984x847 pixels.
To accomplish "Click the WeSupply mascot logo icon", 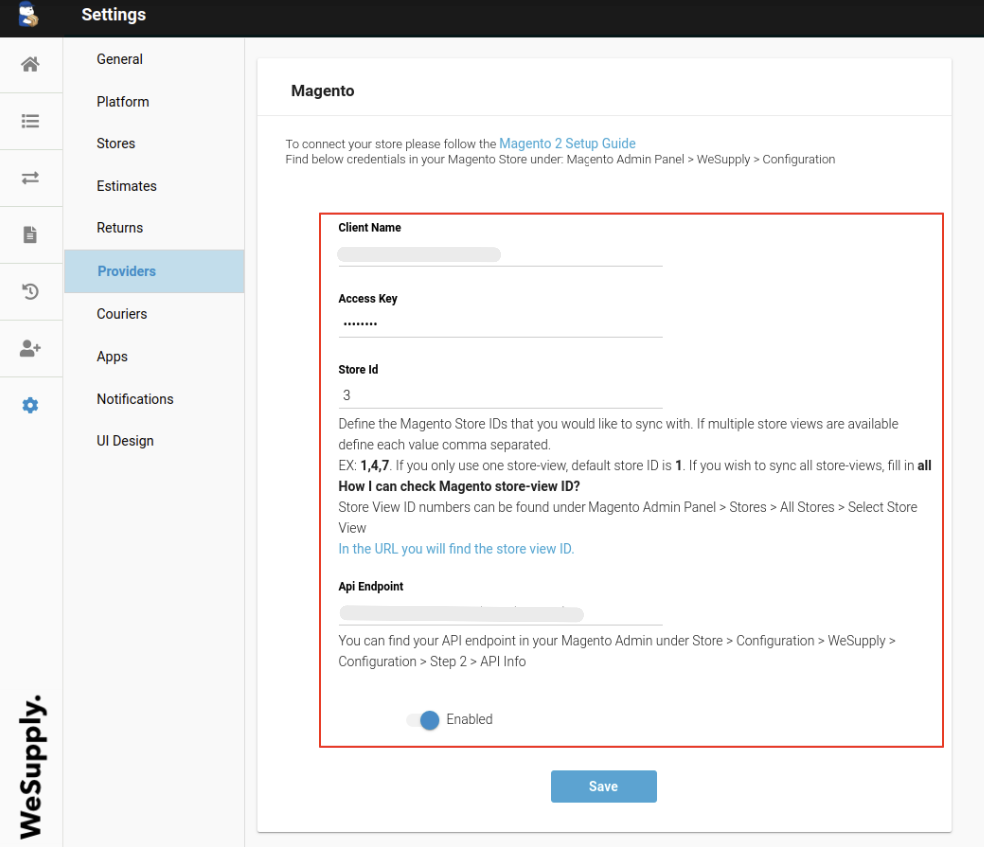I will click(28, 15).
